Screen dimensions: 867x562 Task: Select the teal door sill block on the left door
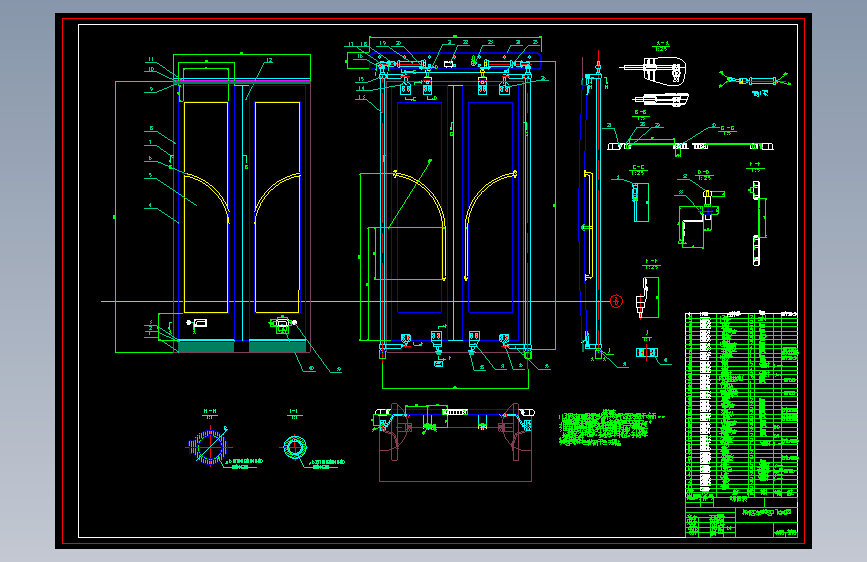point(206,346)
